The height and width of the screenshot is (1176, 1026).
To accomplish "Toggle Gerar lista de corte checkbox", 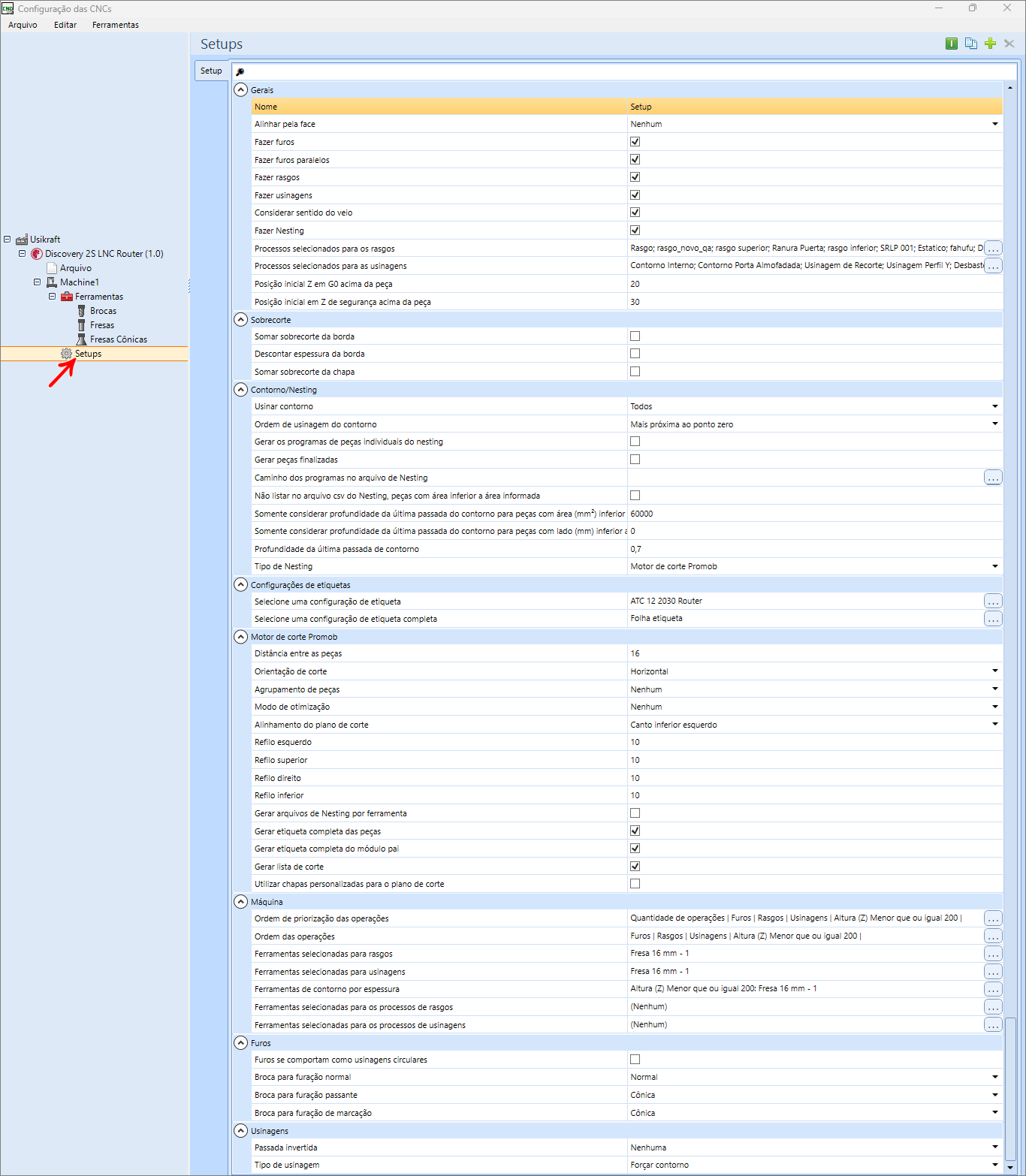I will coord(635,867).
